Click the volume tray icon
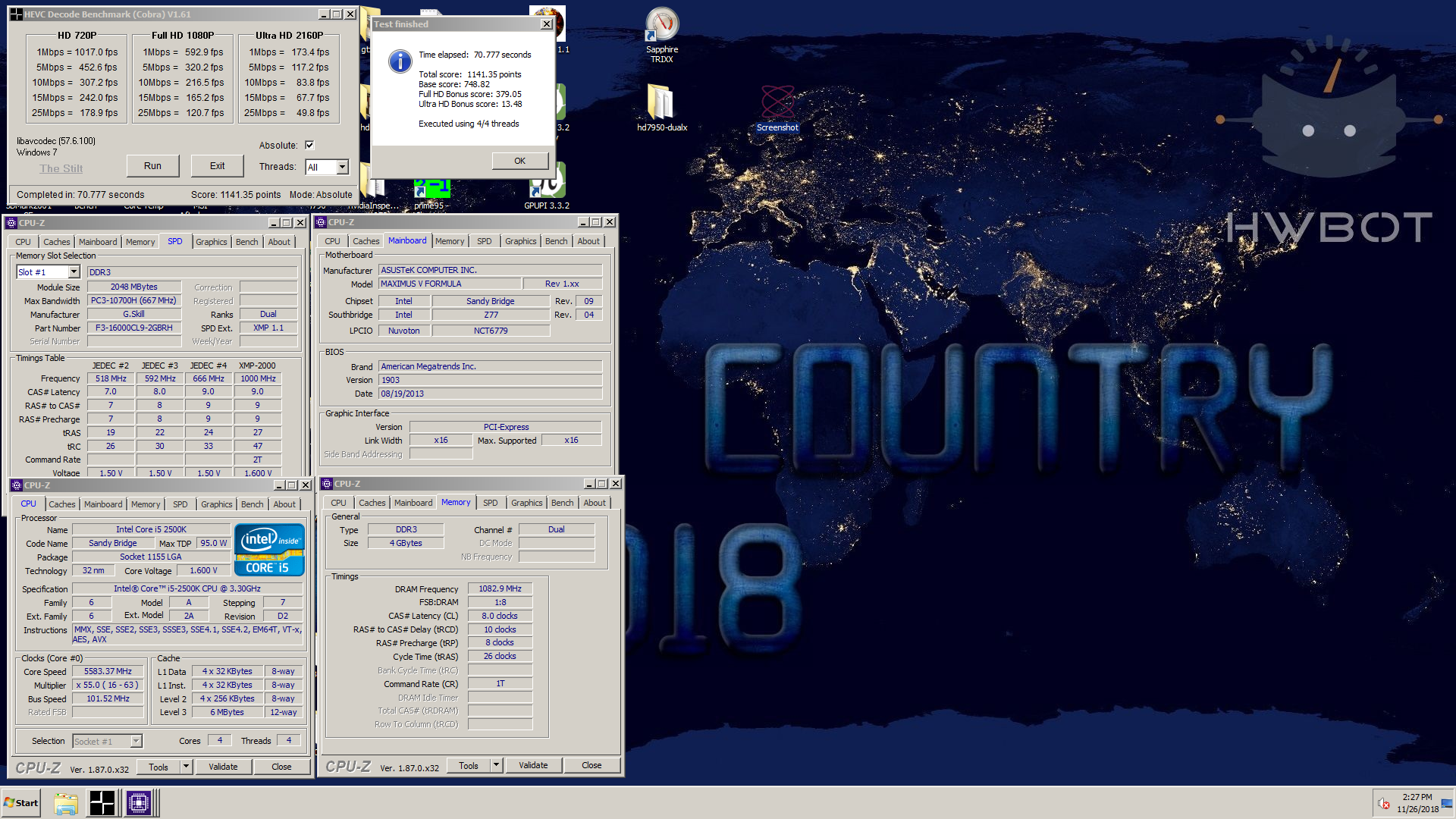The width and height of the screenshot is (1456, 819). coord(1384,804)
